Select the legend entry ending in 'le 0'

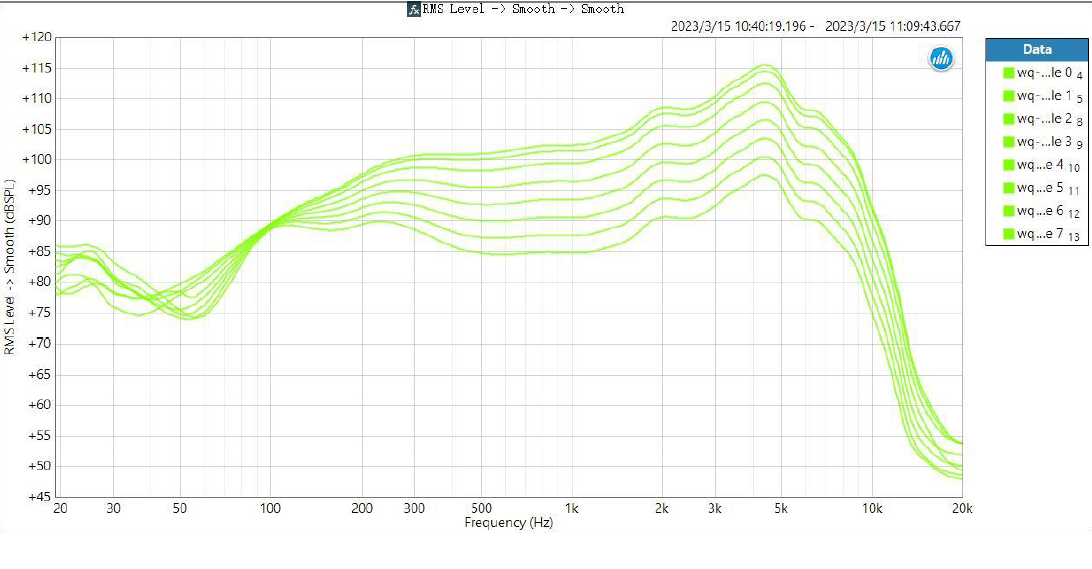click(x=1045, y=73)
